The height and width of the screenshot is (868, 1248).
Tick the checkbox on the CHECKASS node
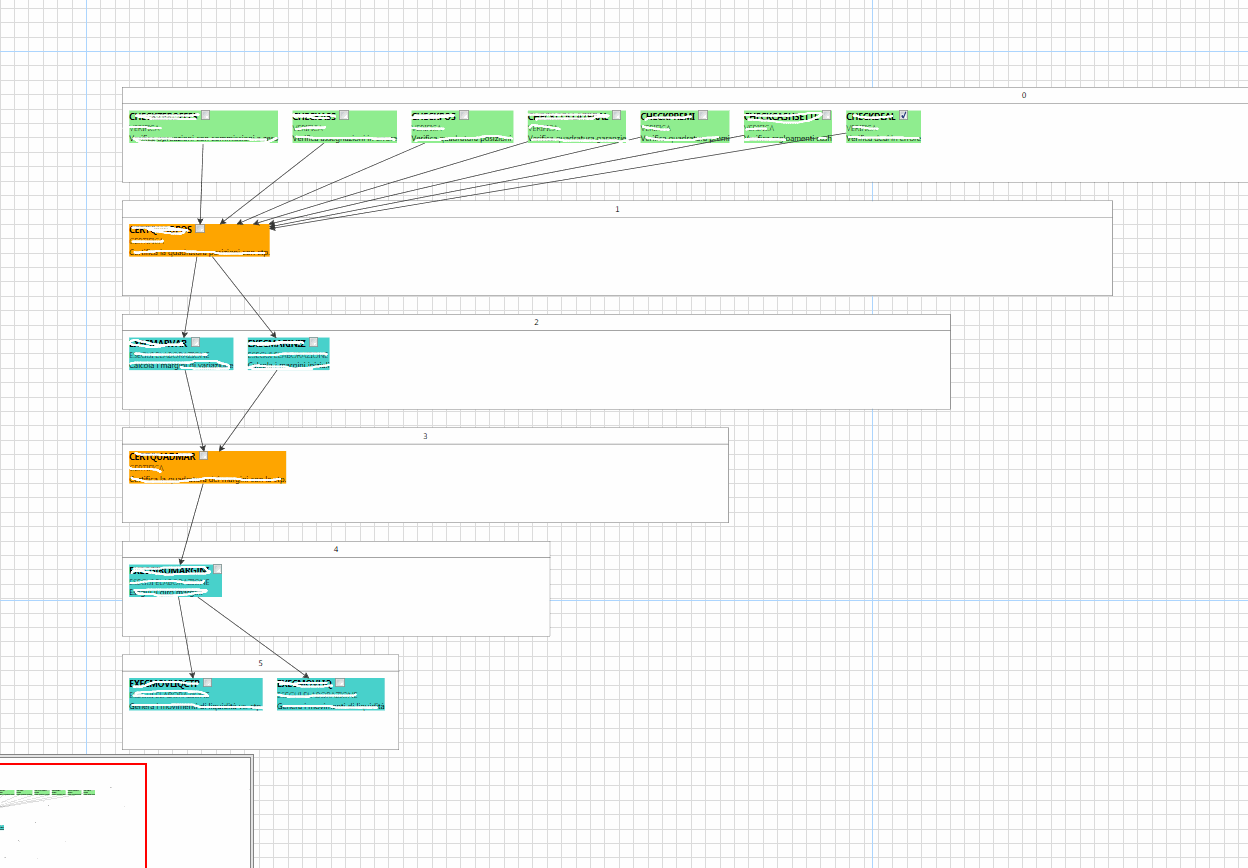(344, 115)
